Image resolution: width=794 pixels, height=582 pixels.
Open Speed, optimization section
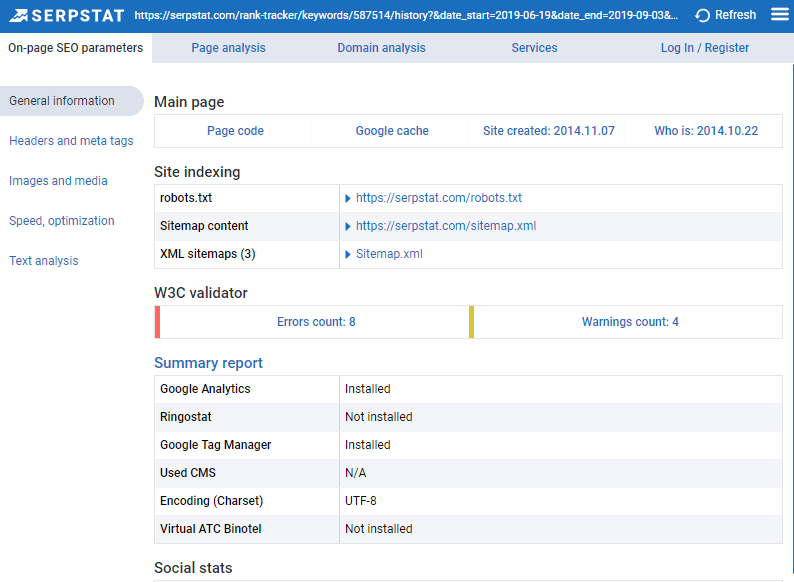coord(62,221)
